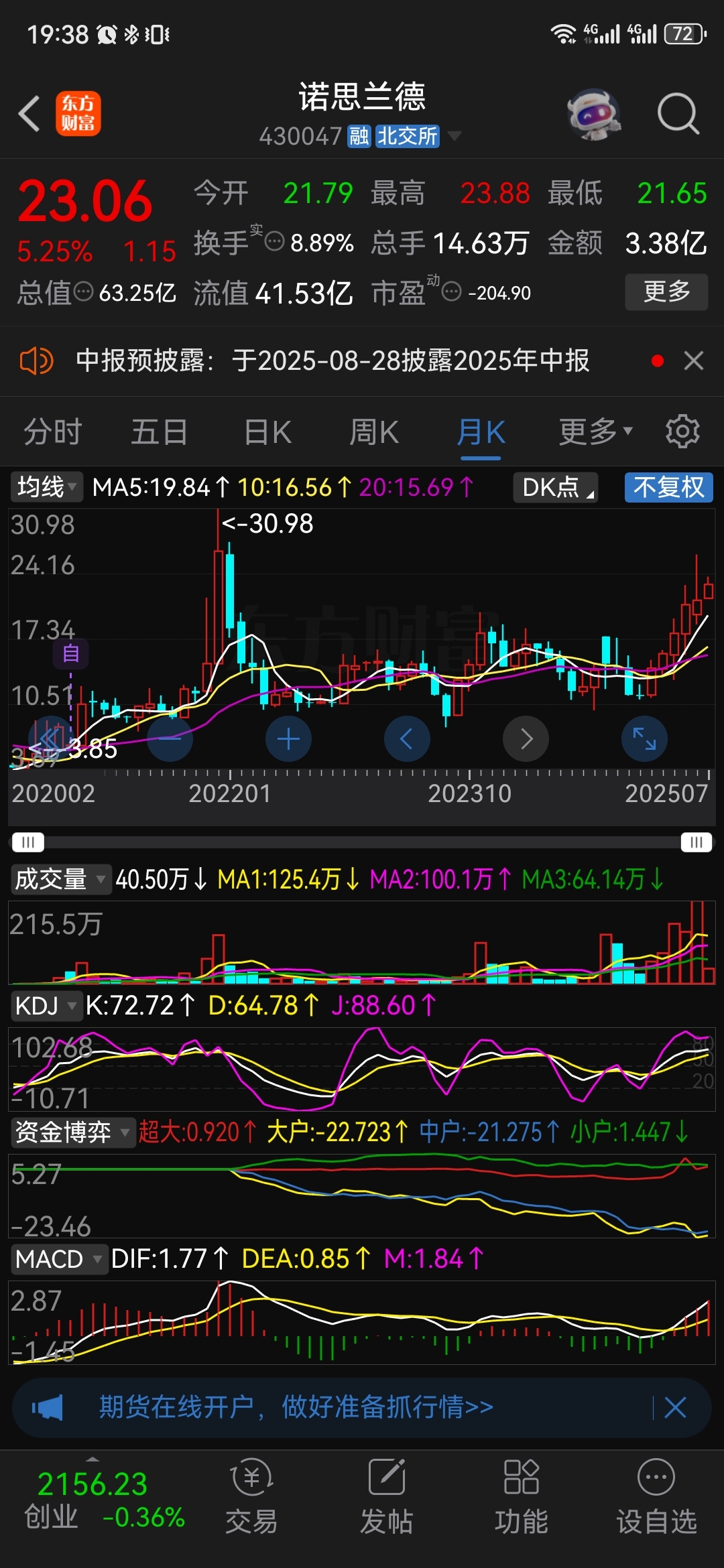Tap the battery indicator in status bar
Screen dimensions: 724x1568
coord(685,34)
